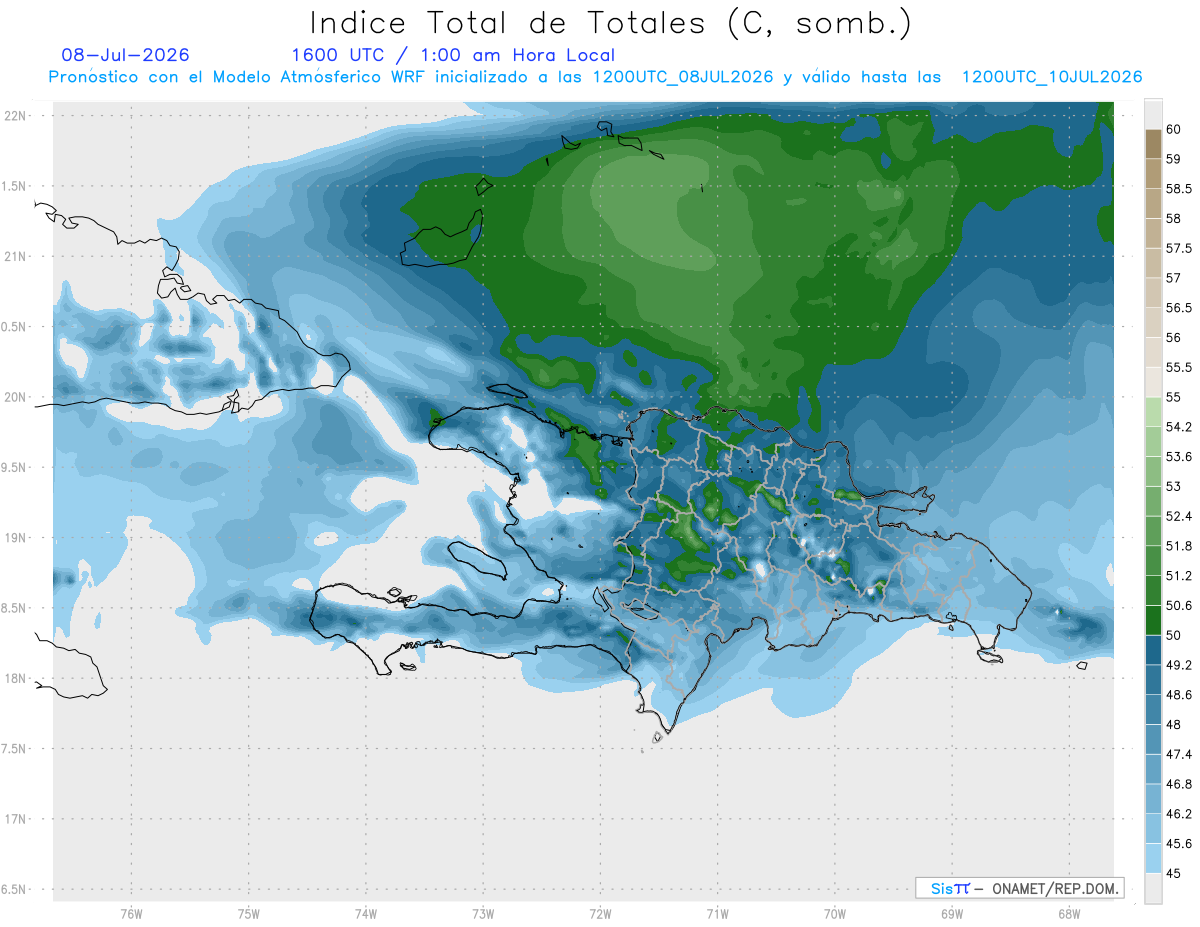Click the longitude label '75W'
Screen dimensions: 1200x927
[x=248, y=913]
